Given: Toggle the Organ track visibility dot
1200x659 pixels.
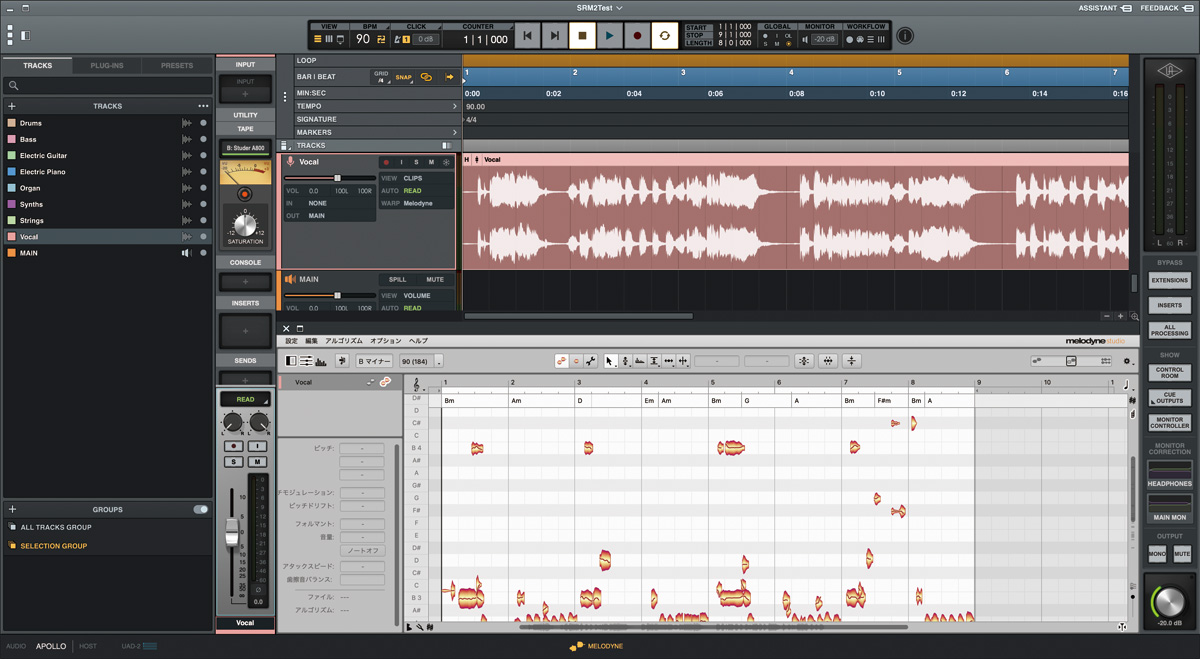Looking at the screenshot, I should pos(203,188).
